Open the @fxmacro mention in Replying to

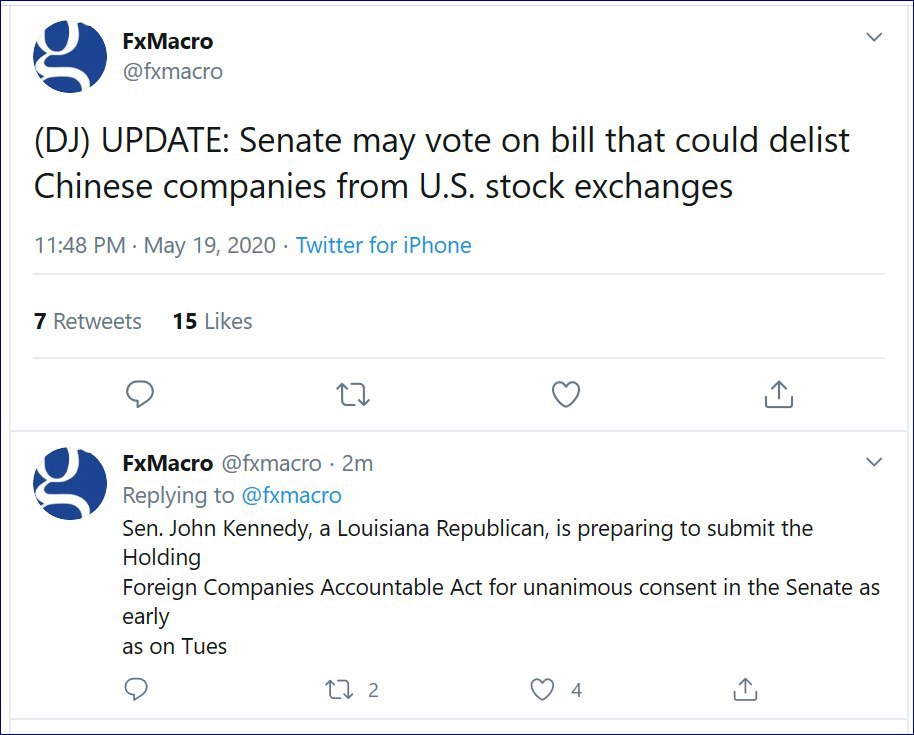point(291,495)
